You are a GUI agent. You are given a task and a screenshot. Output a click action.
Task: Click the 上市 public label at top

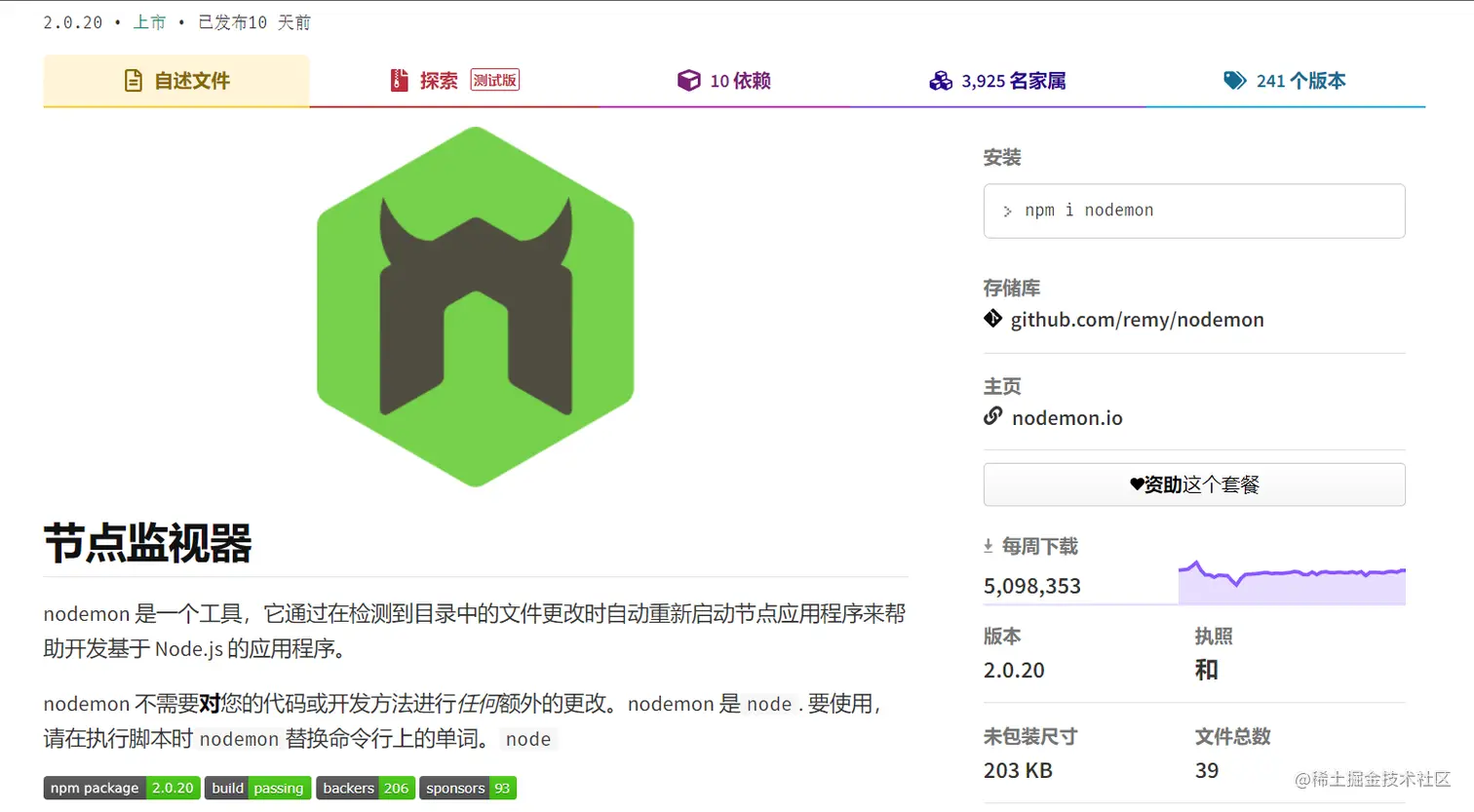point(149,22)
